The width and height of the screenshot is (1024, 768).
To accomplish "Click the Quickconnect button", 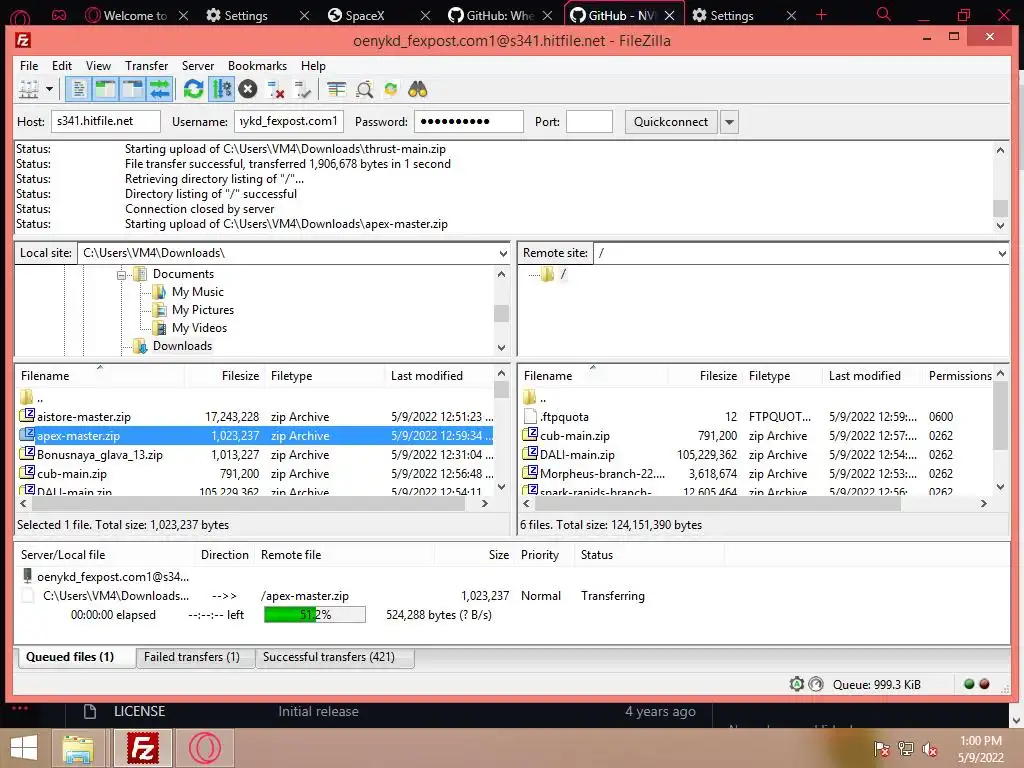I will [671, 122].
